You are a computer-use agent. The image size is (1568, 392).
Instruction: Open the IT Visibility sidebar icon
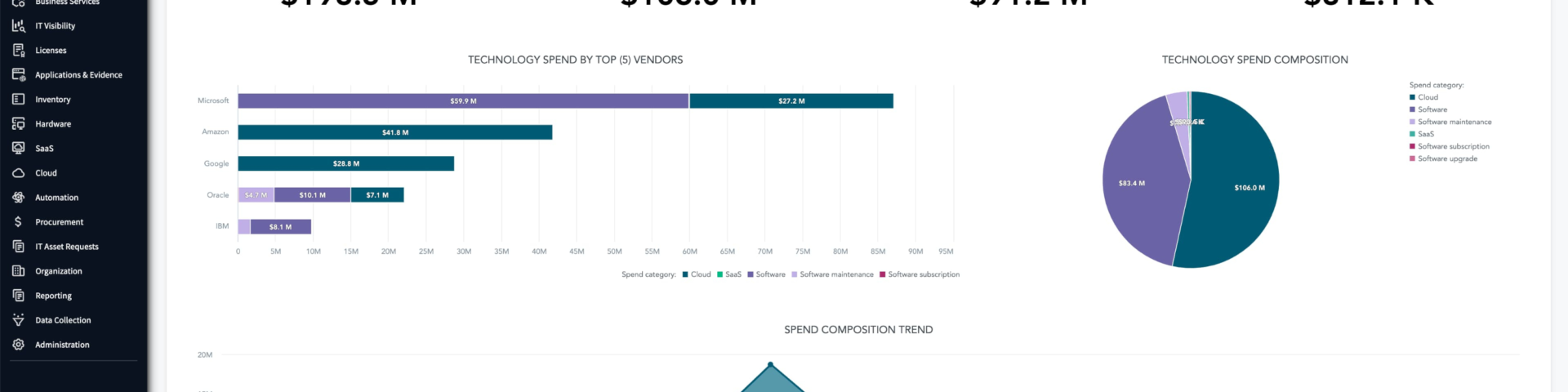pos(18,26)
